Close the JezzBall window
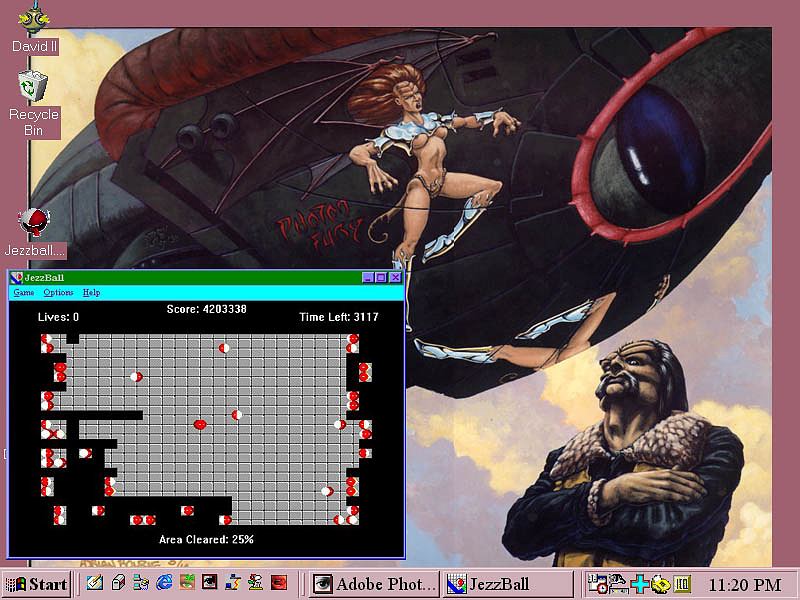This screenshot has height=600, width=800. [x=395, y=278]
